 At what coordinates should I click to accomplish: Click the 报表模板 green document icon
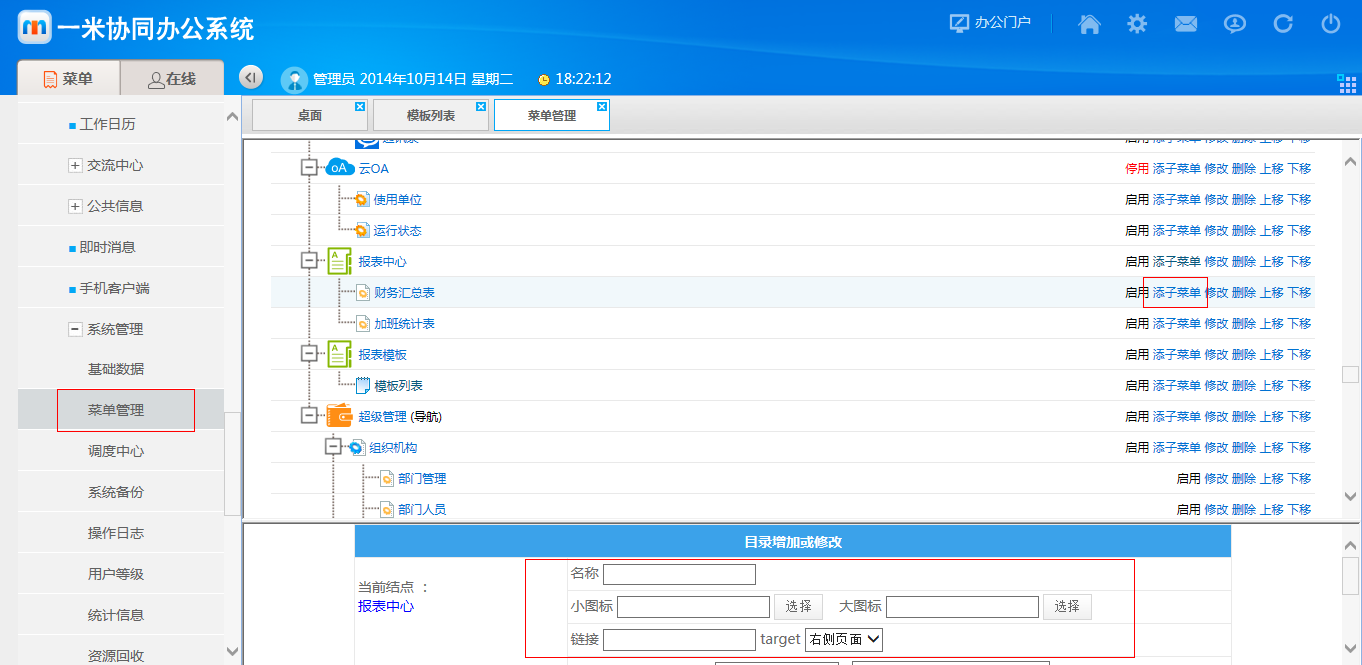click(x=340, y=354)
